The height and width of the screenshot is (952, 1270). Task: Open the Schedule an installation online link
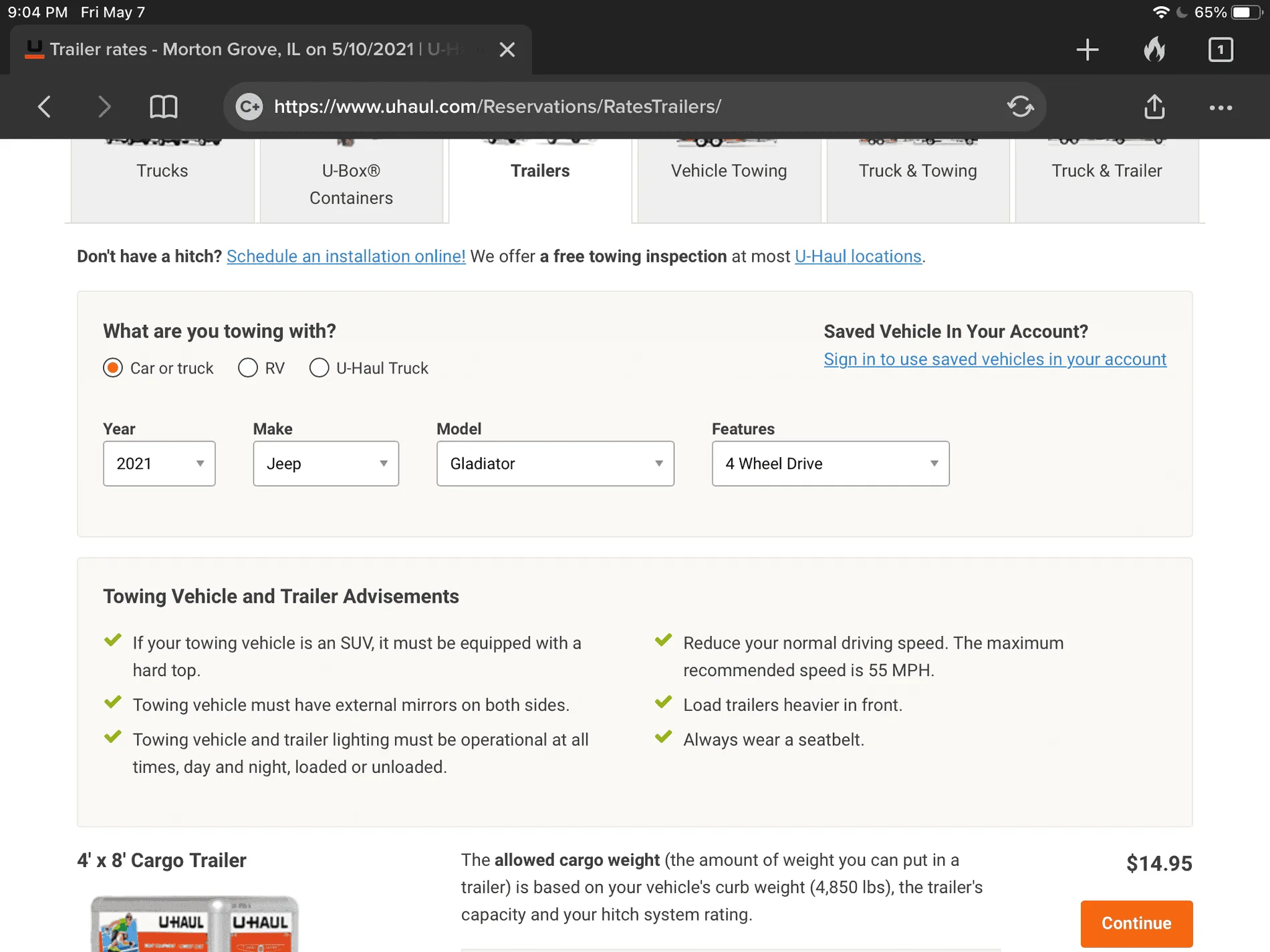[x=346, y=257]
